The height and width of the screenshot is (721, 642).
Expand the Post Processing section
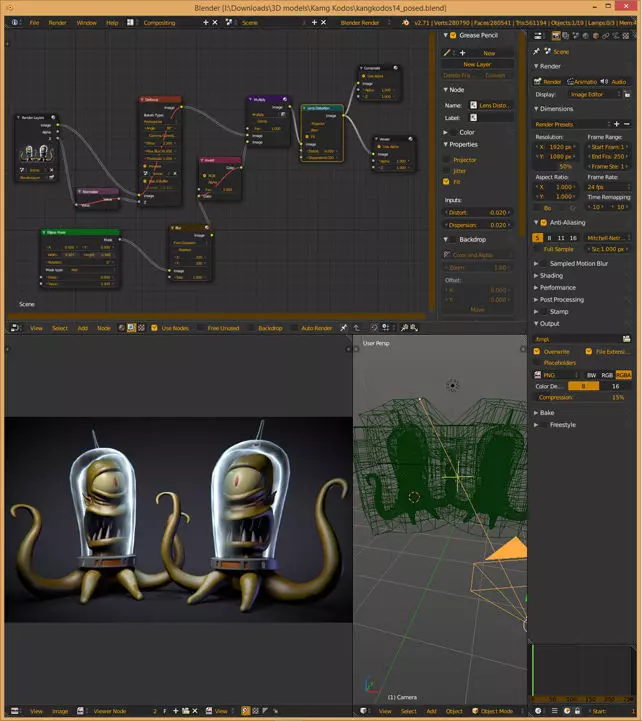point(536,299)
